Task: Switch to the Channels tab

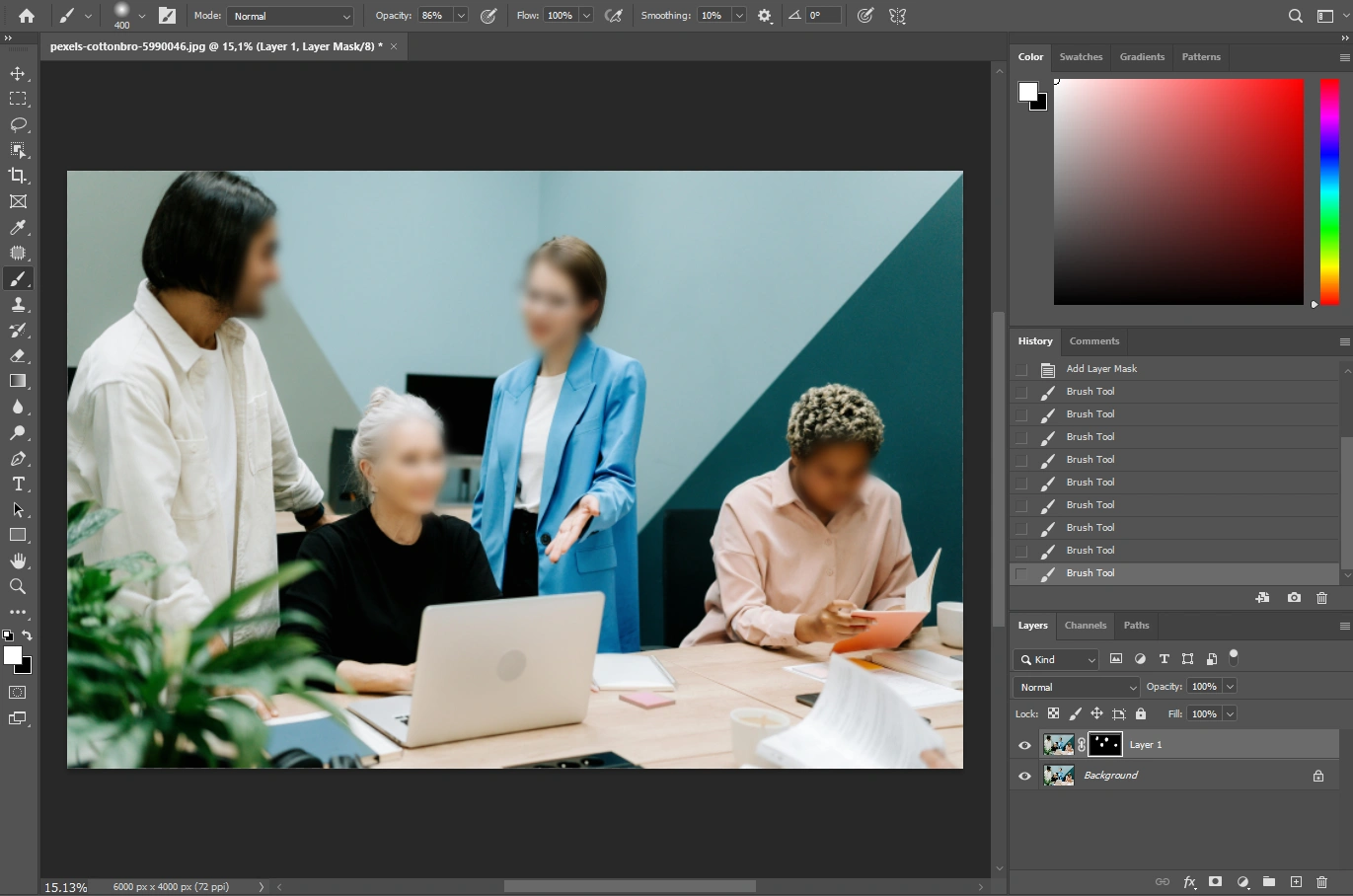Action: pos(1086,626)
